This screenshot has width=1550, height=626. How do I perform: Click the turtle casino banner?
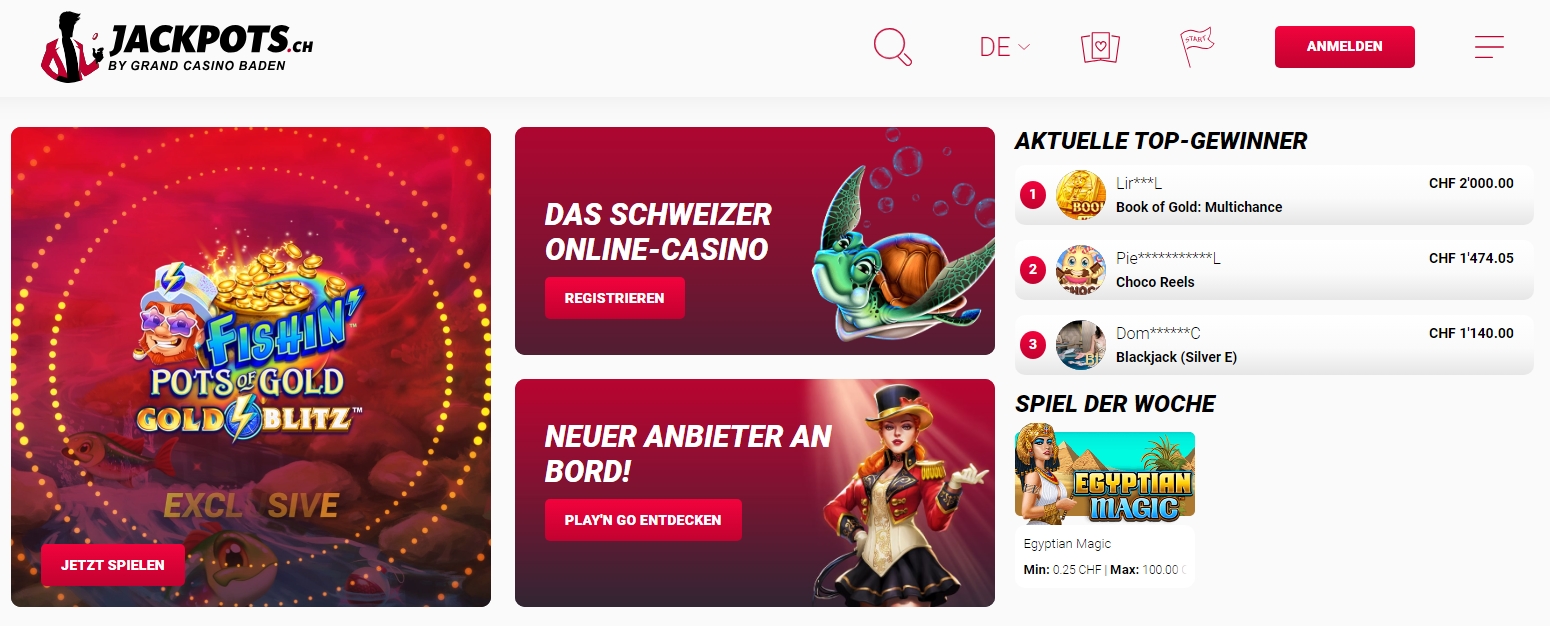point(755,241)
